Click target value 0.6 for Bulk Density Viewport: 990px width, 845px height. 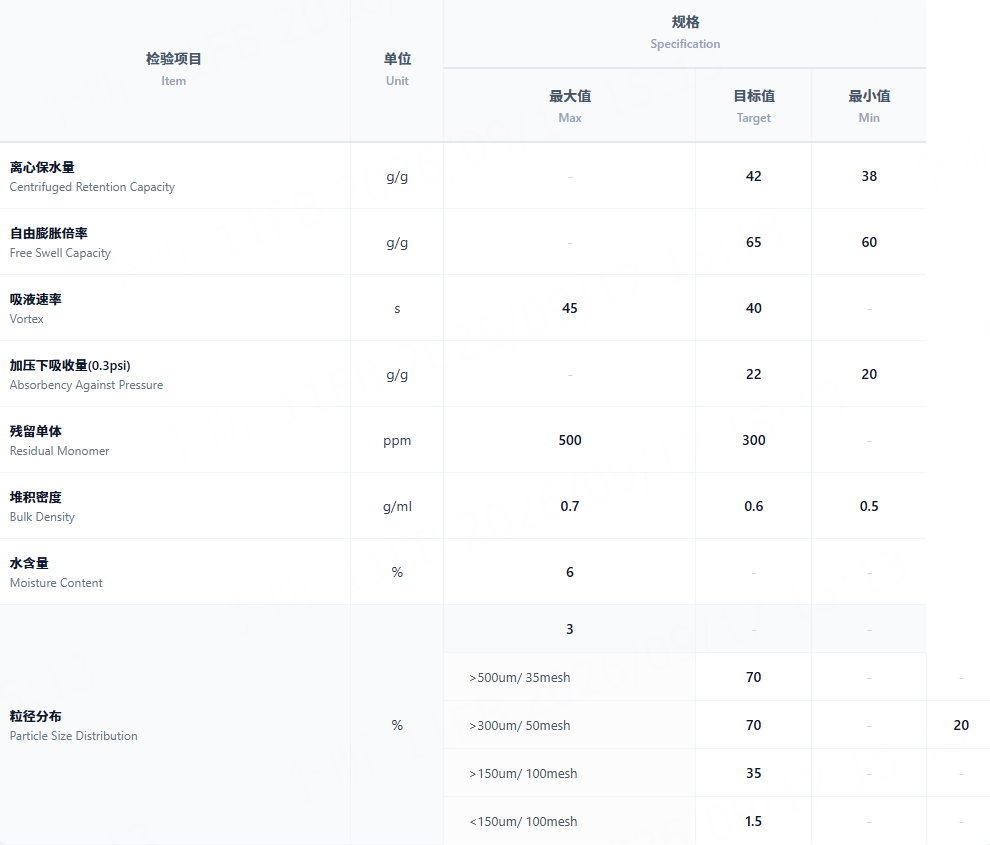pyautogui.click(x=754, y=506)
